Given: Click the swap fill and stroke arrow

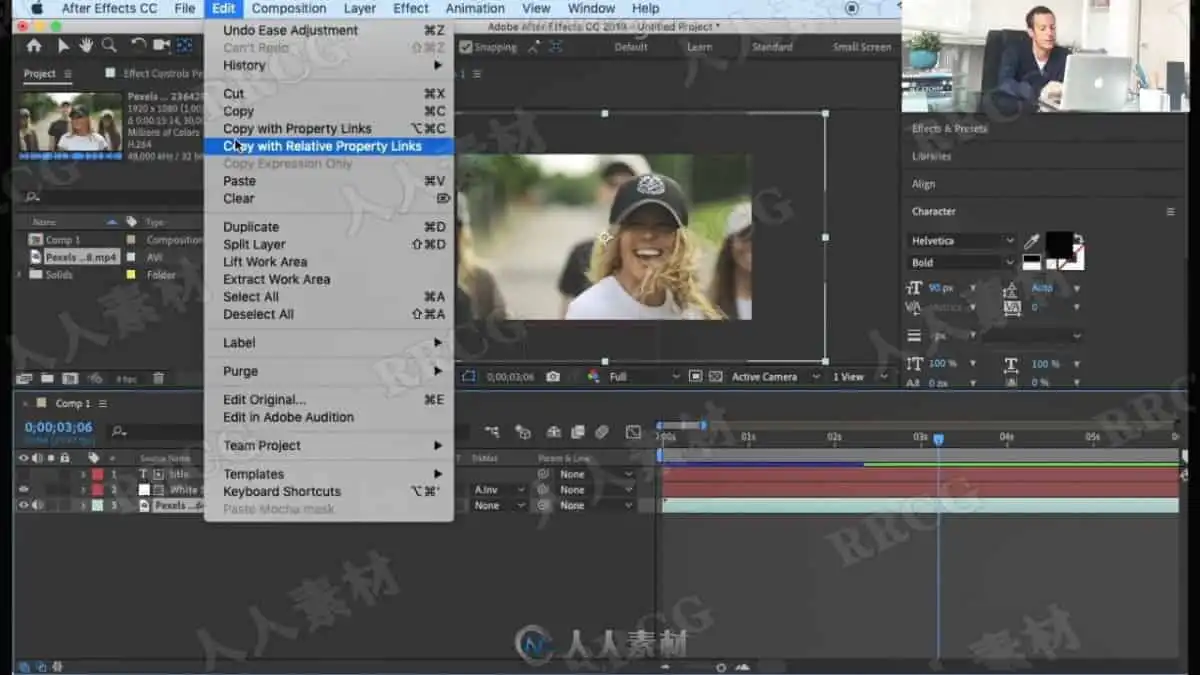Looking at the screenshot, I should pyautogui.click(x=1078, y=239).
